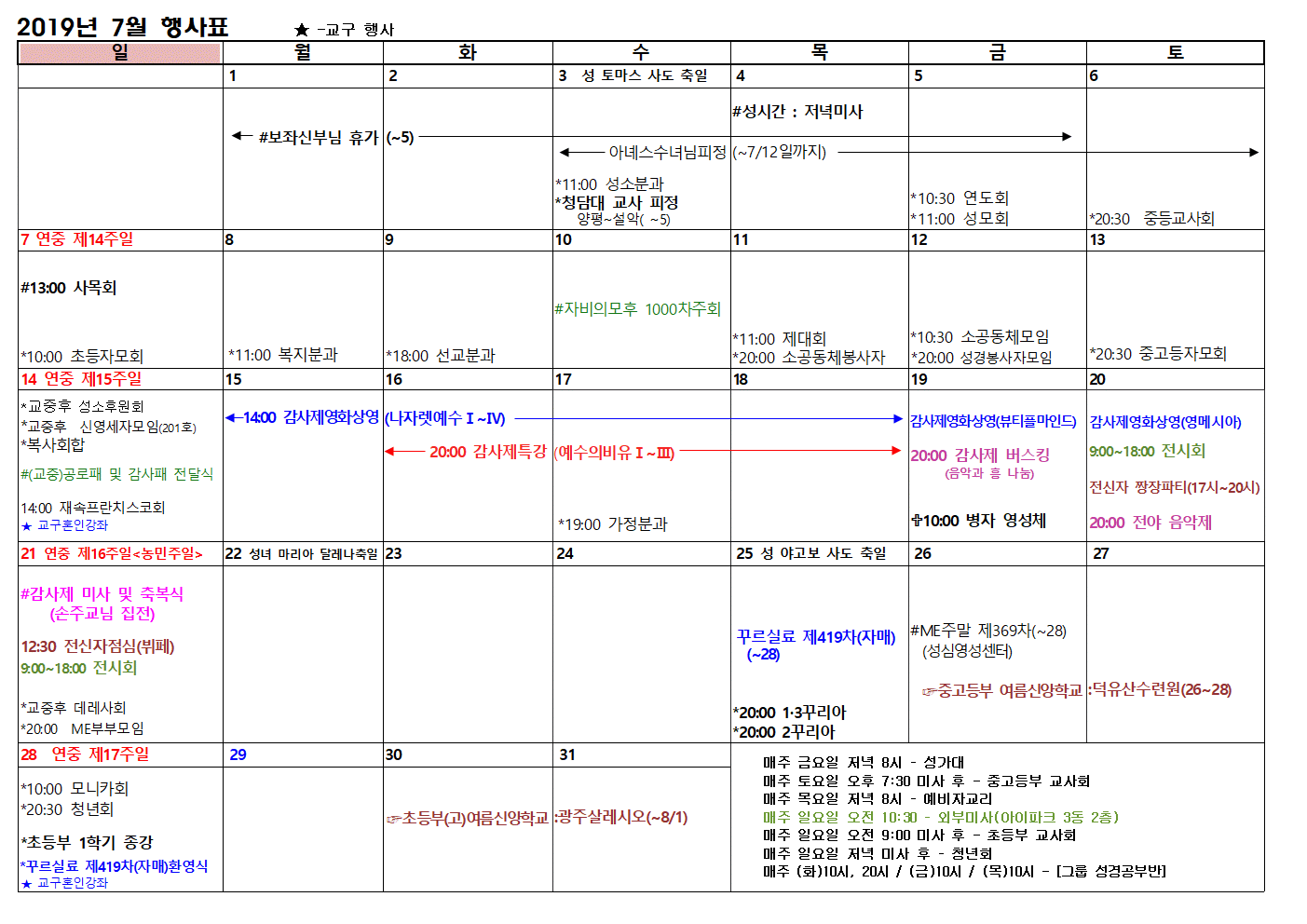Image resolution: width=1307 pixels, height=924 pixels.
Task: Click '감사제영화상영(뷰티풀마인드)' entry
Action: click(993, 422)
